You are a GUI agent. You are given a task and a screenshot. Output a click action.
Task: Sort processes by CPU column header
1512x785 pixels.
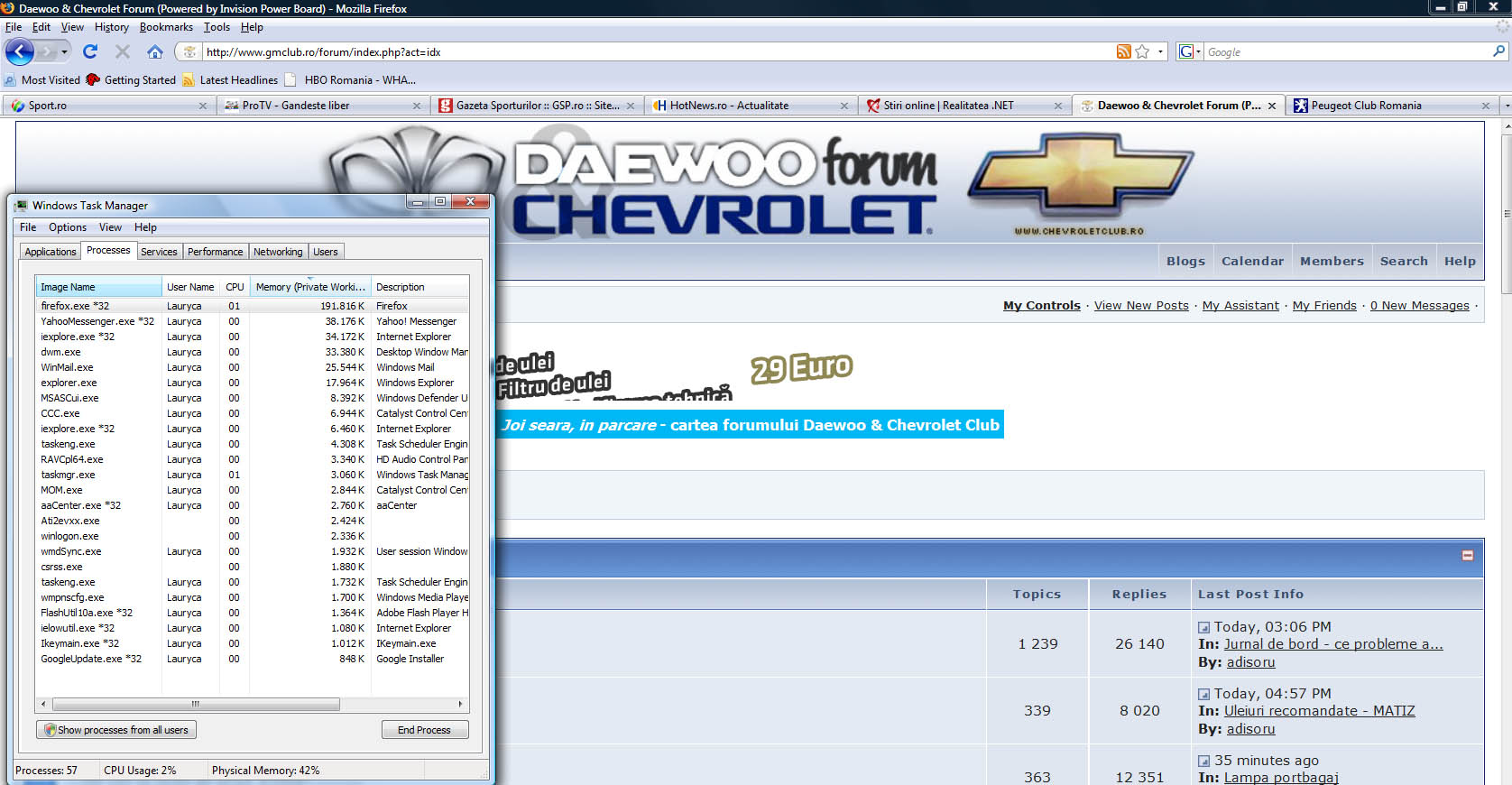235,287
